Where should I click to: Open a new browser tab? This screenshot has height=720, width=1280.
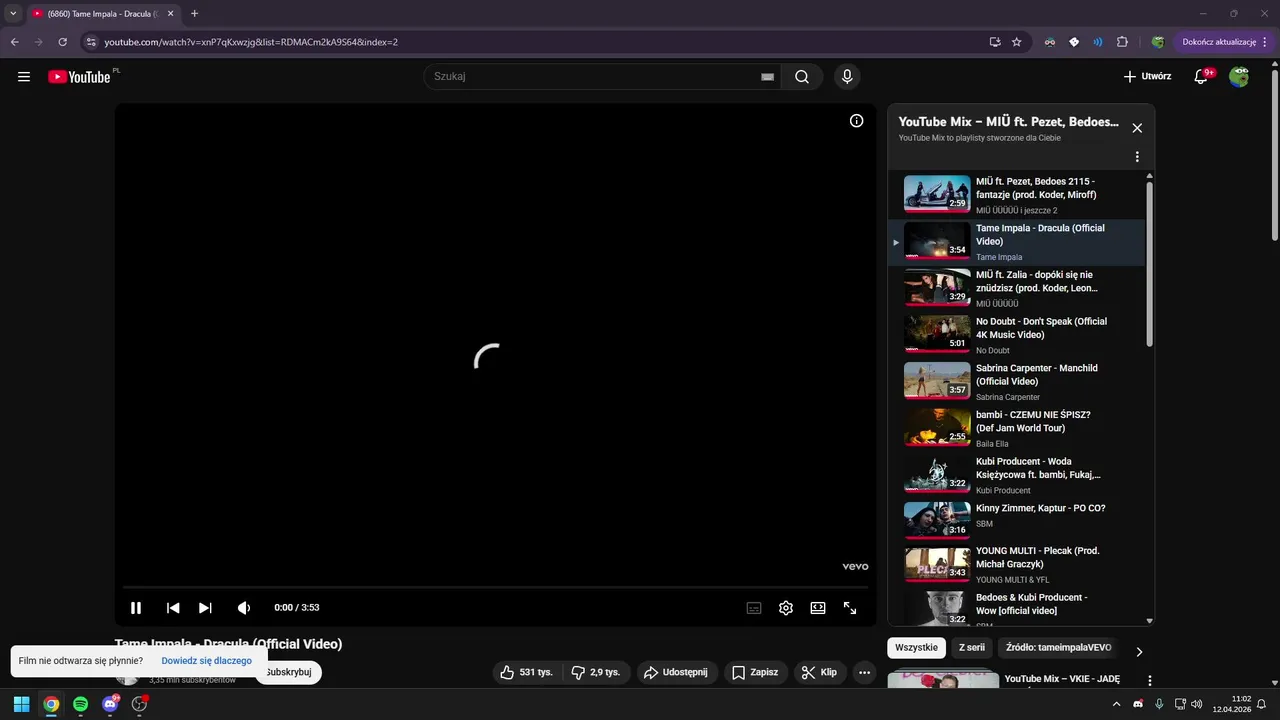194,13
